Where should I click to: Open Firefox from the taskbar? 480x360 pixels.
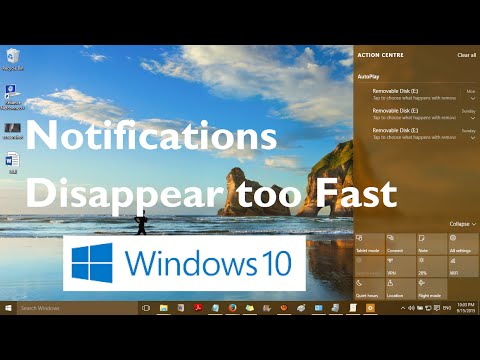click(232, 308)
